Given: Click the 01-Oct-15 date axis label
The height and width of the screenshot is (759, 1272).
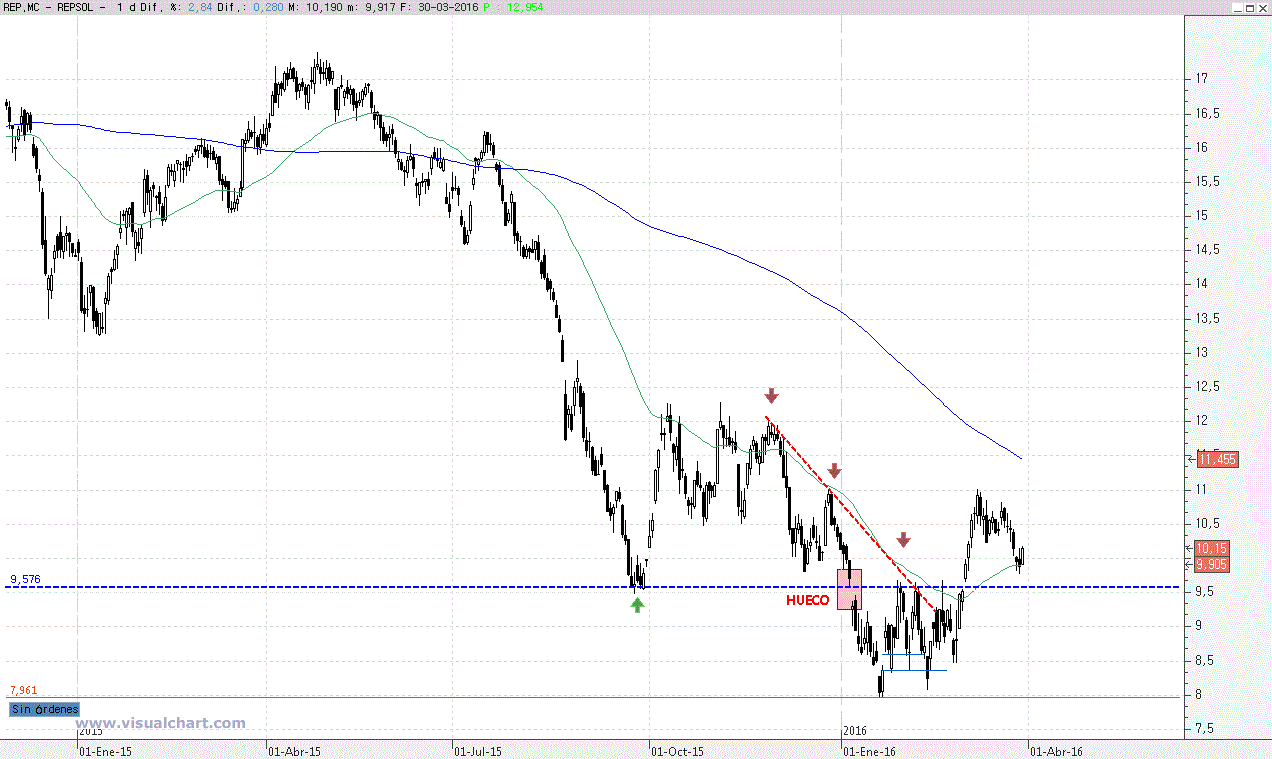Looking at the screenshot, I should [677, 750].
